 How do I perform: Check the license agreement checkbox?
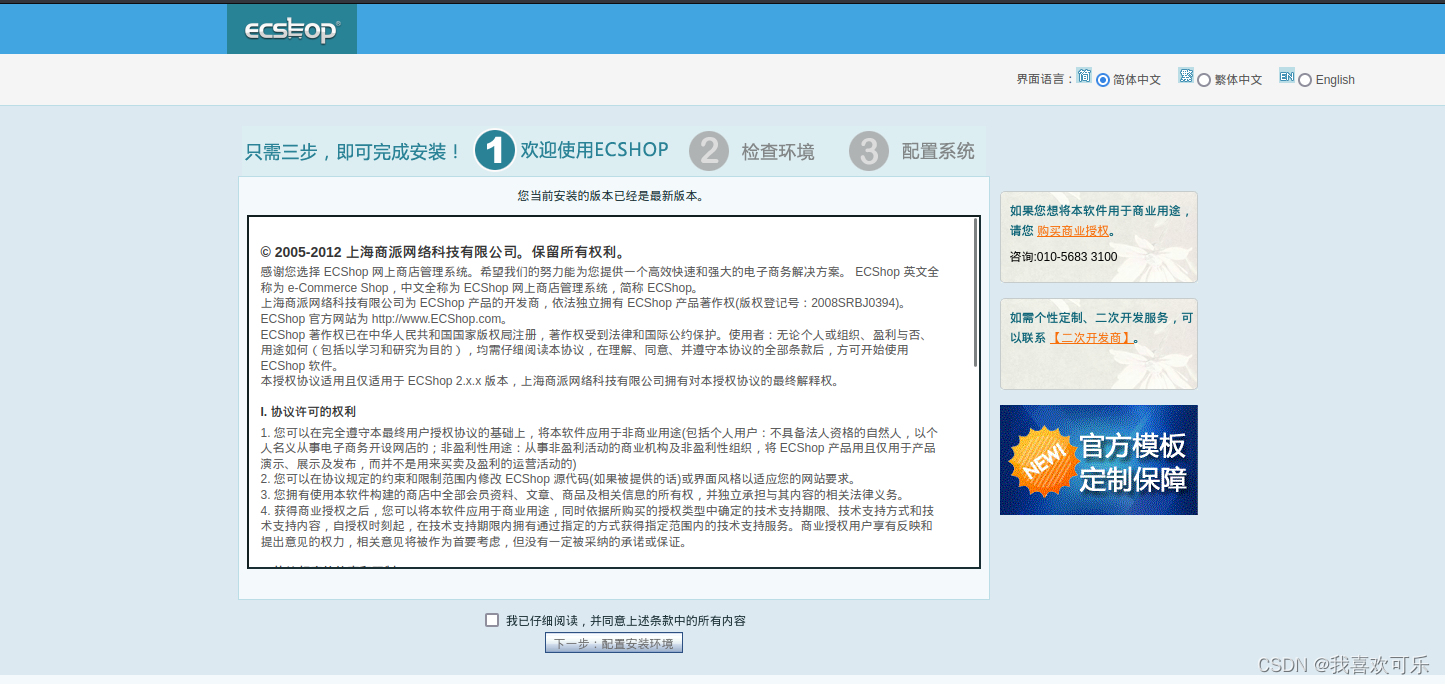tap(492, 619)
